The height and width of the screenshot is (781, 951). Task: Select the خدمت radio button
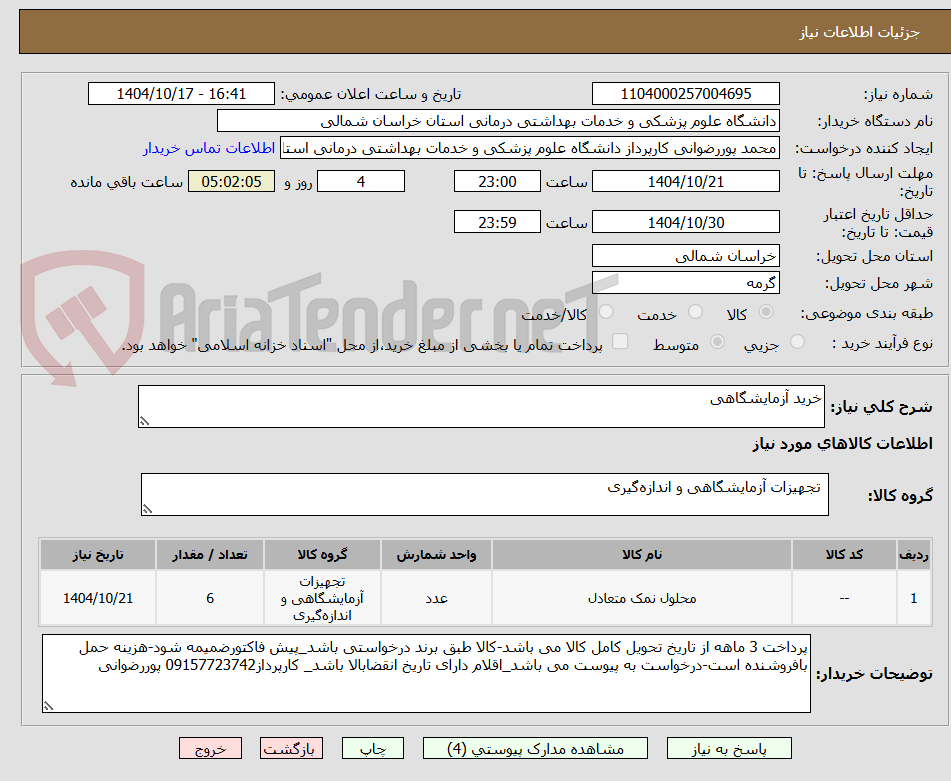pos(696,312)
